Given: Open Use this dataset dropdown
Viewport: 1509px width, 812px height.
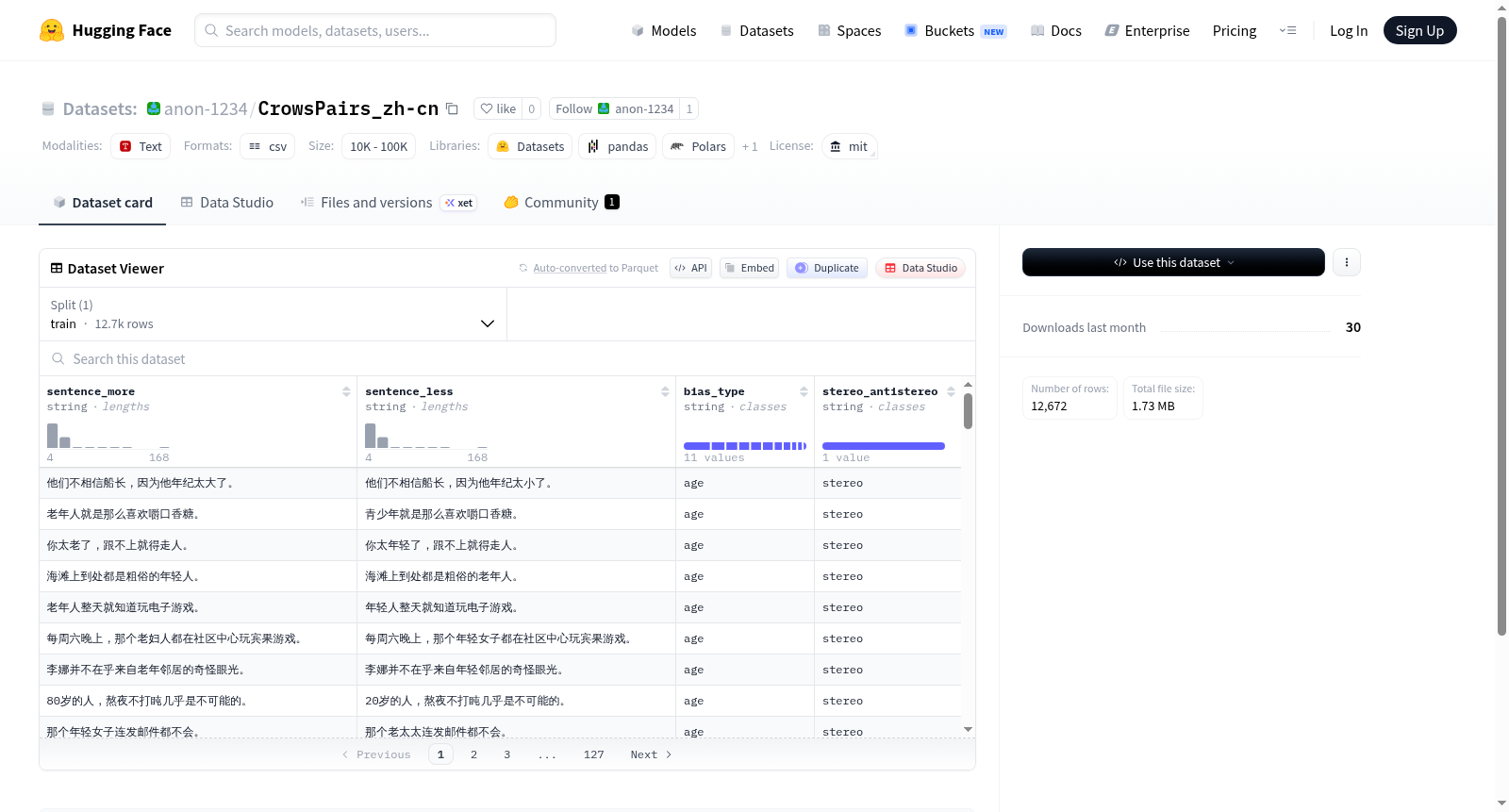Looking at the screenshot, I should pos(1173,262).
